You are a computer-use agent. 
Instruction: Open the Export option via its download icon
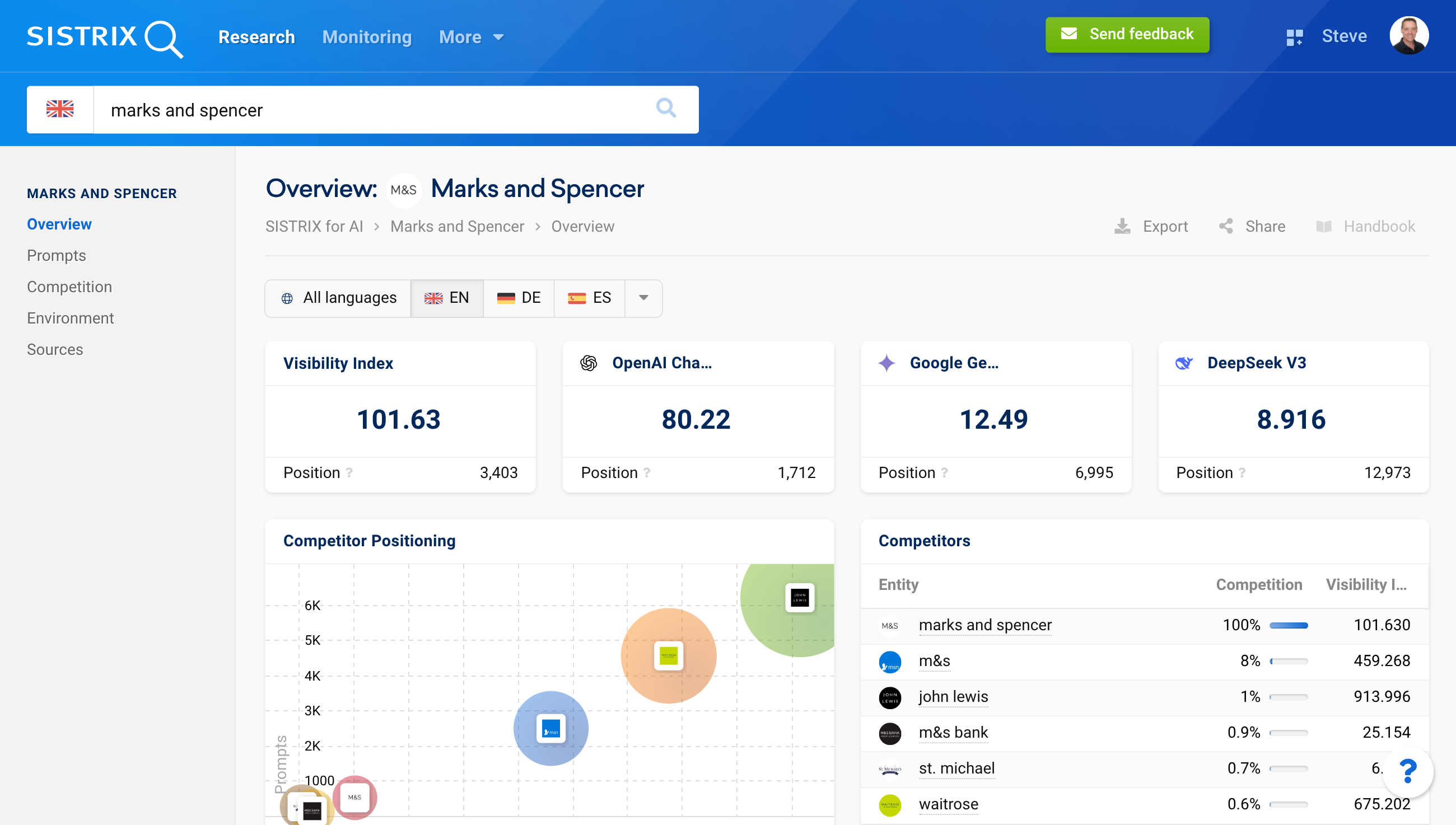[x=1123, y=226]
